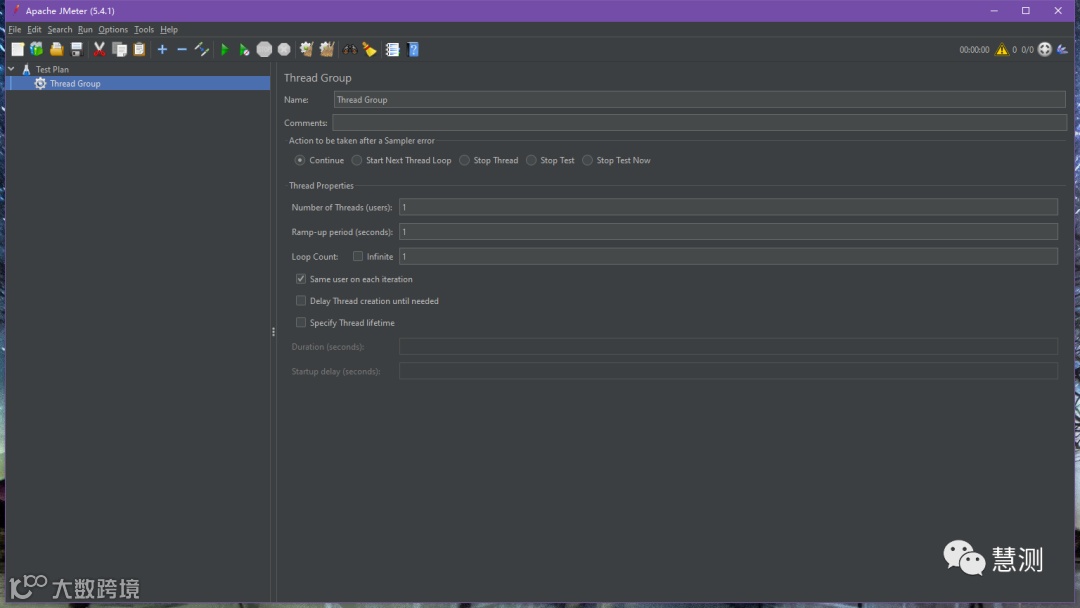The height and width of the screenshot is (608, 1080).
Task: Select the Thread Group label in tree
Action: click(75, 83)
